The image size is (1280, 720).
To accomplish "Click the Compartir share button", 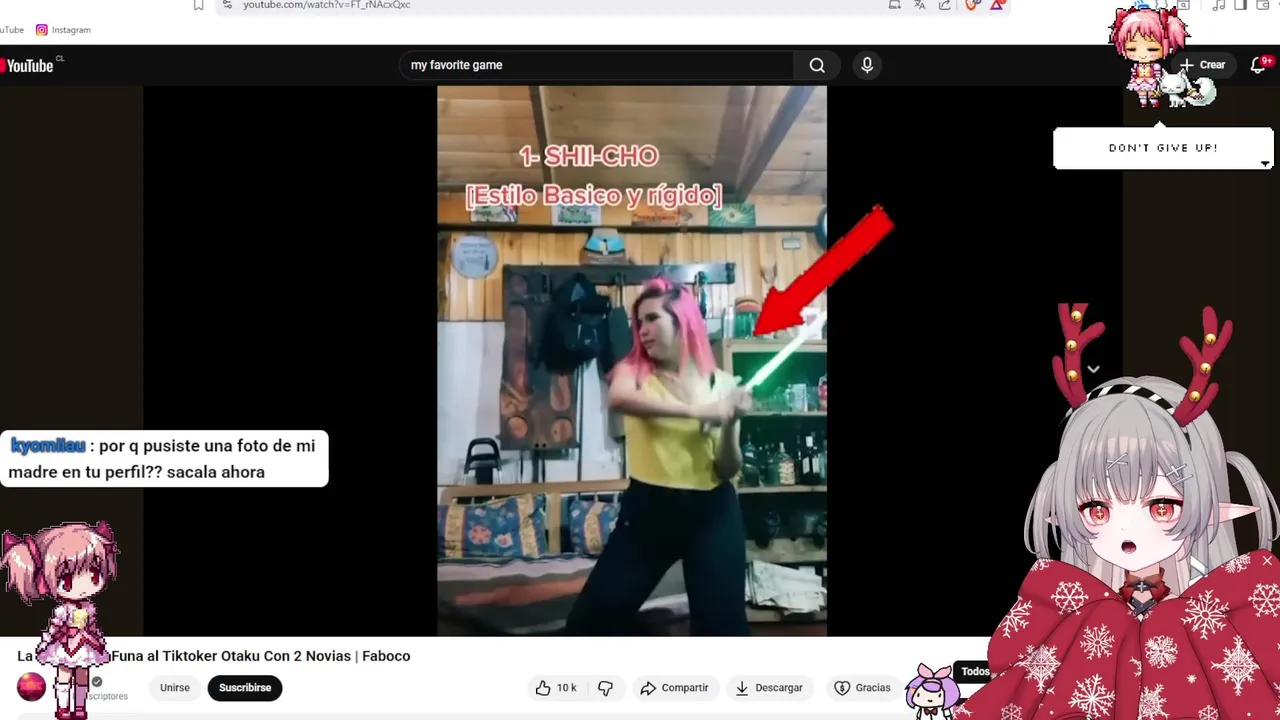I will 674,688.
